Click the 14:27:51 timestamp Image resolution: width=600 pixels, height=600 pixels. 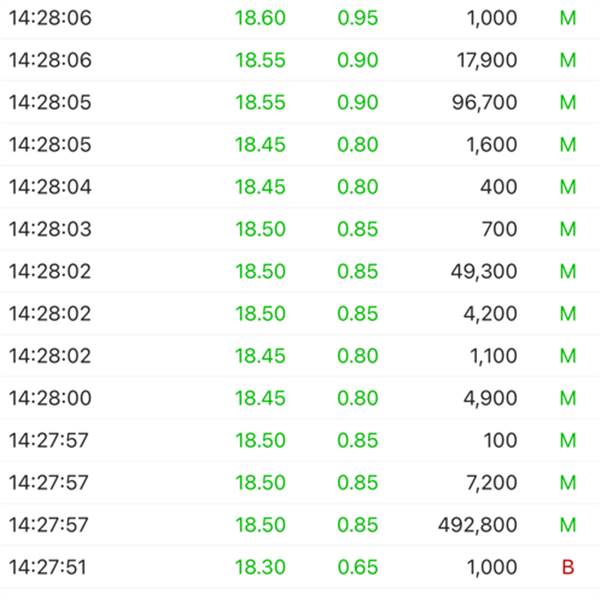click(48, 567)
